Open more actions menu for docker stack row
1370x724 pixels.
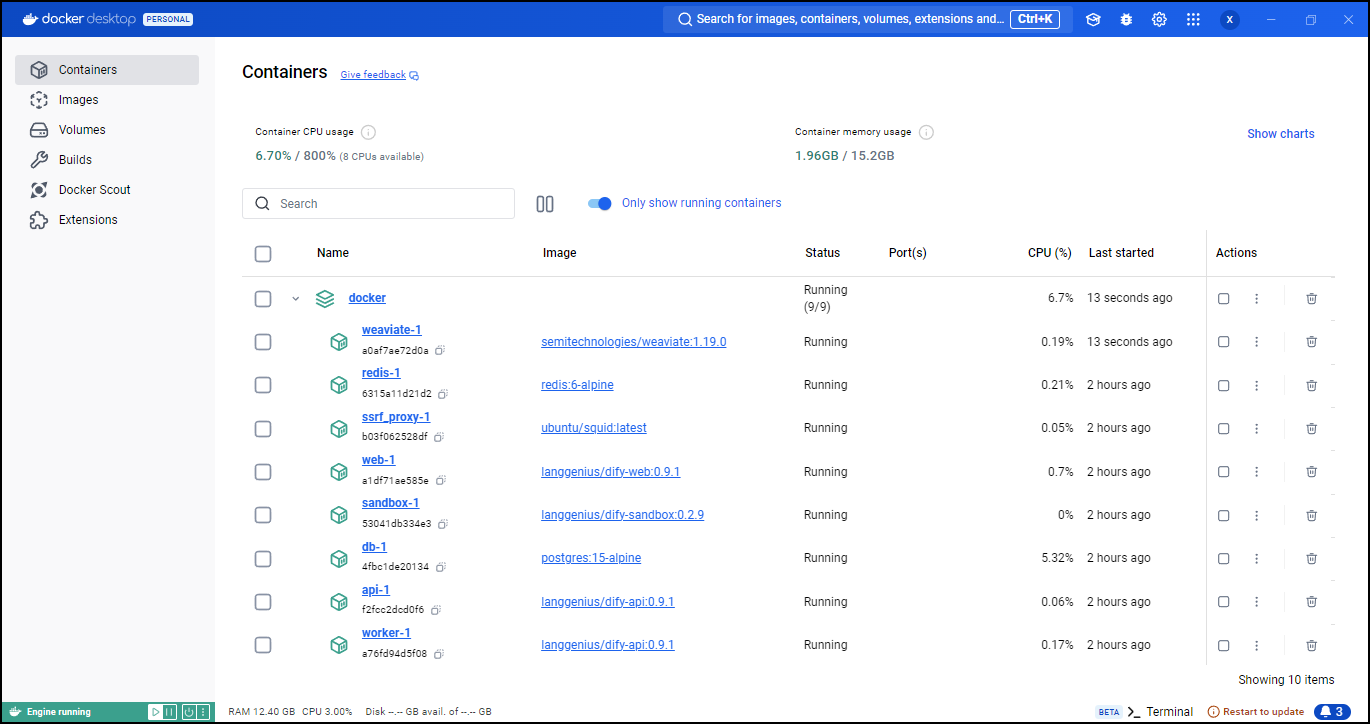click(1257, 298)
